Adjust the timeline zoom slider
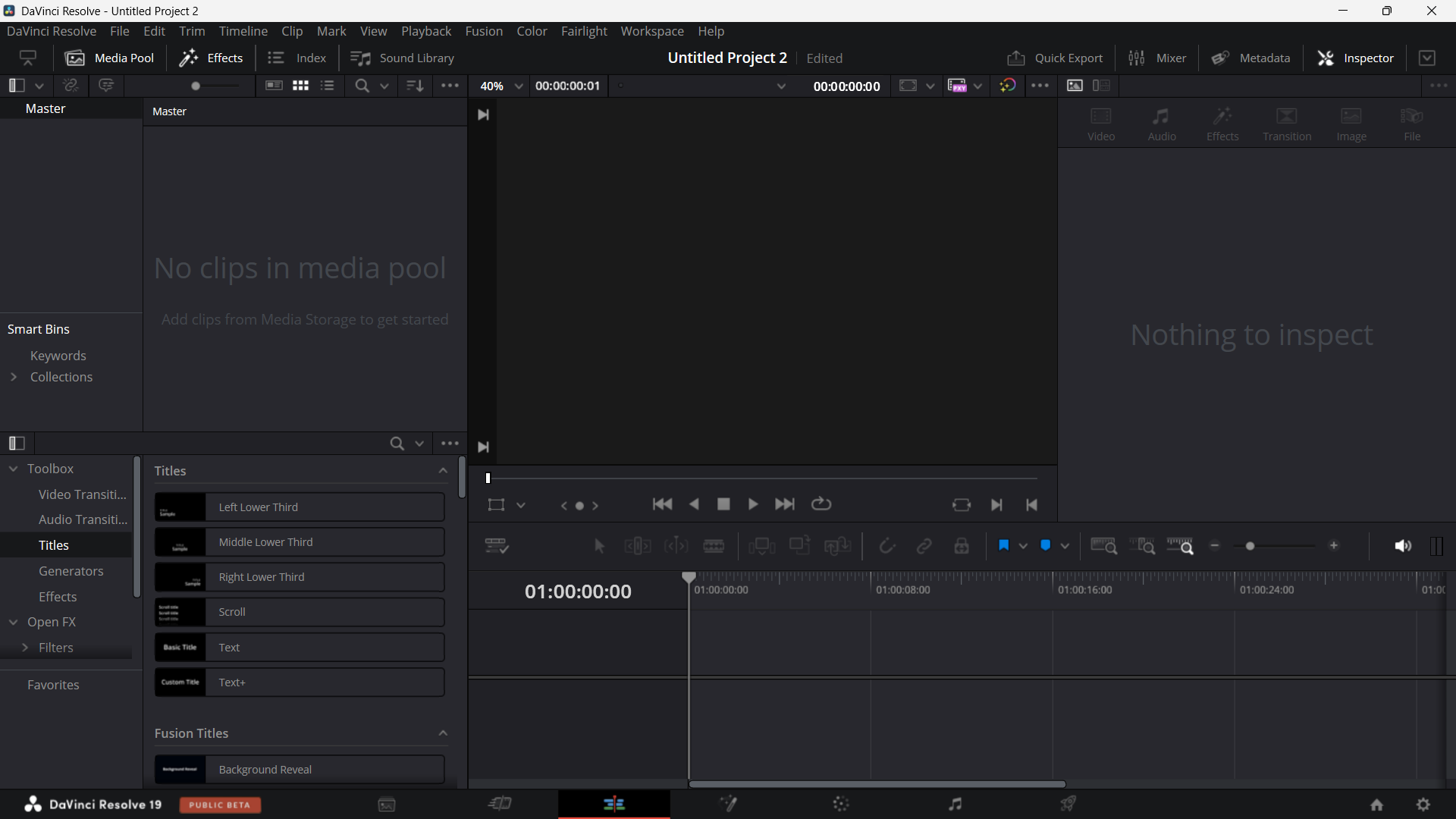Viewport: 1456px width, 819px height. click(1250, 546)
